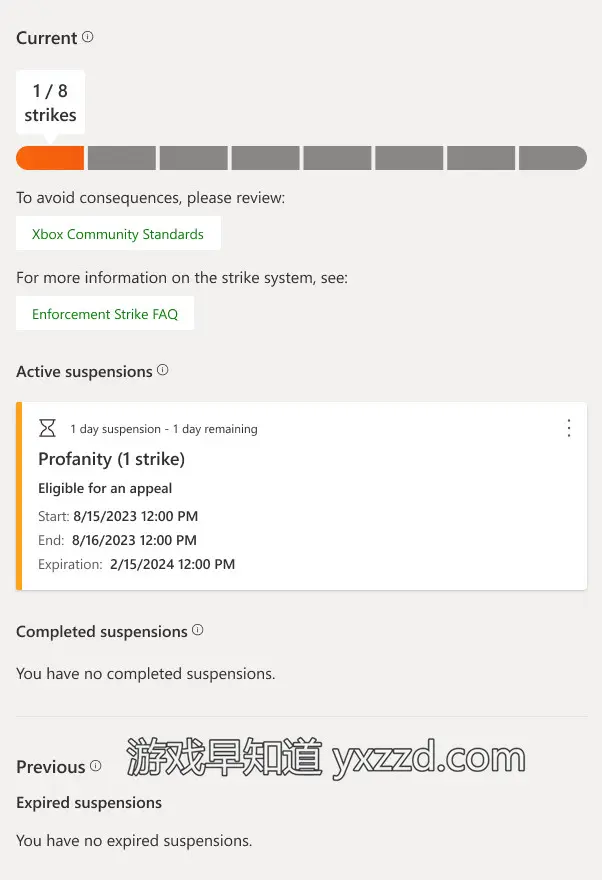
Task: Open the Xbox Community Standards link
Action: click(118, 234)
